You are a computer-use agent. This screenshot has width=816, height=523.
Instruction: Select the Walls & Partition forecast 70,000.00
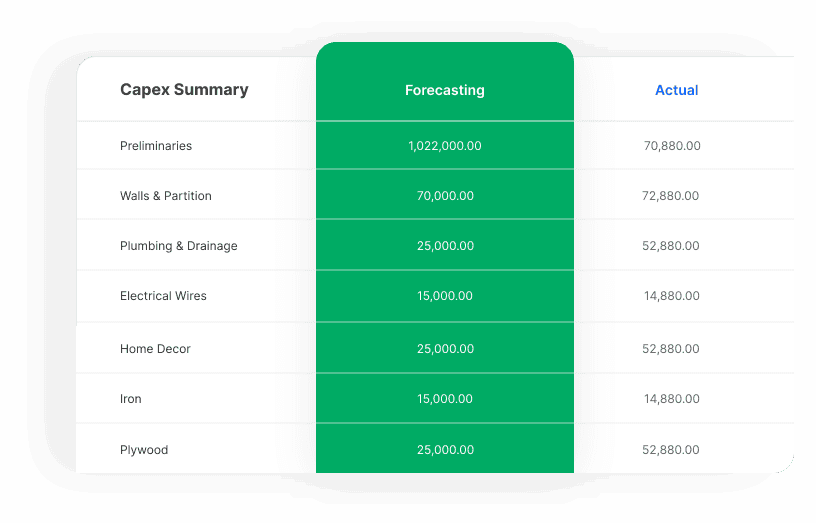tap(445, 196)
